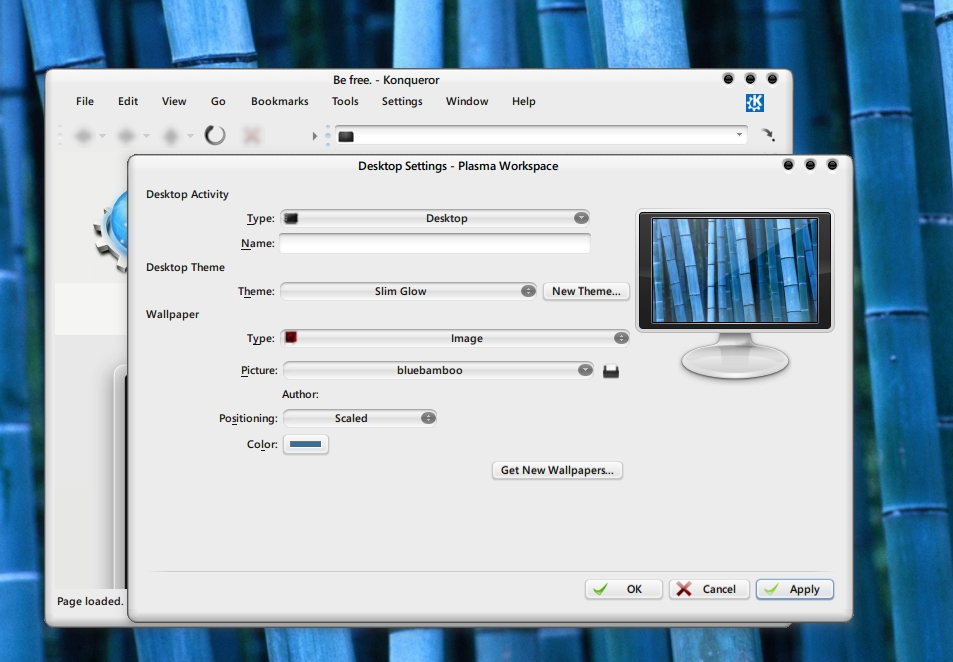Viewport: 953px width, 662px height.
Task: Confirm with the OK button
Action: pyautogui.click(x=624, y=589)
